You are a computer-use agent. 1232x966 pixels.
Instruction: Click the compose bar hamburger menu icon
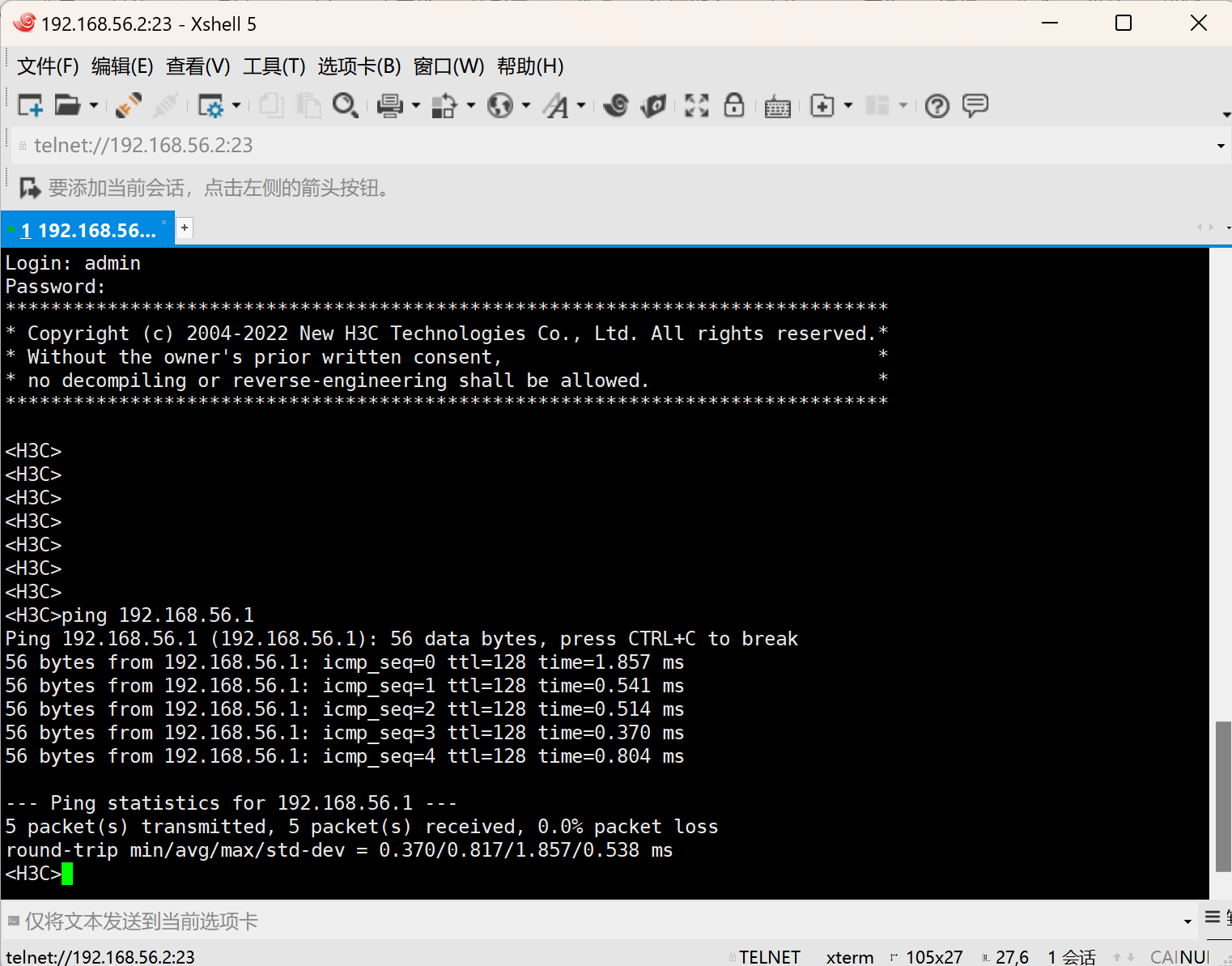(x=1213, y=917)
